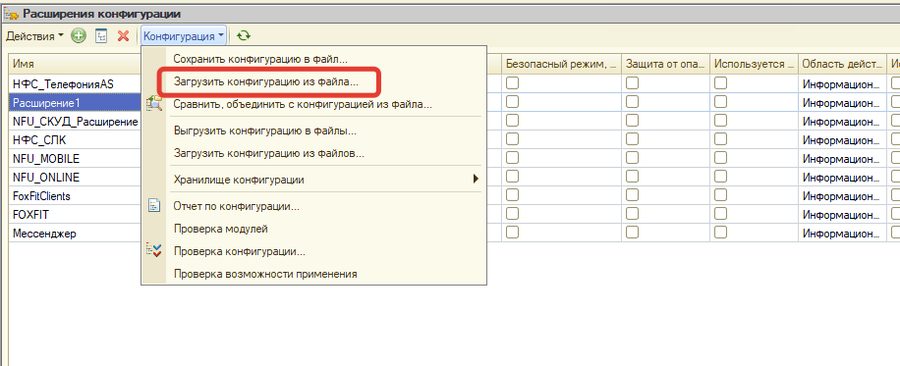The image size is (900, 366).
Task: Select the NFU_ONLINE row
Action: pyautogui.click(x=75, y=177)
